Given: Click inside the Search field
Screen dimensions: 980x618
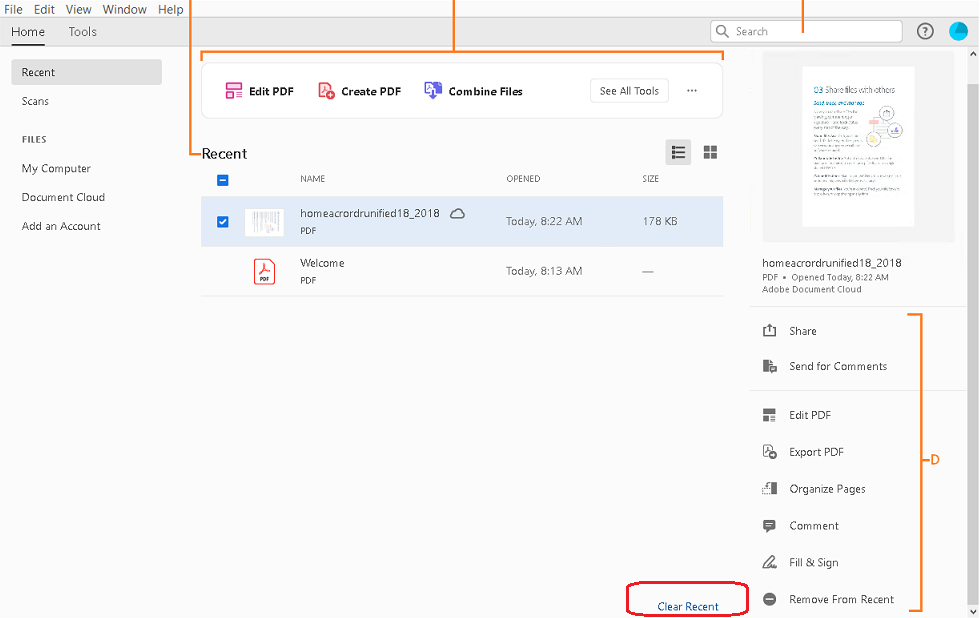Looking at the screenshot, I should tap(805, 31).
